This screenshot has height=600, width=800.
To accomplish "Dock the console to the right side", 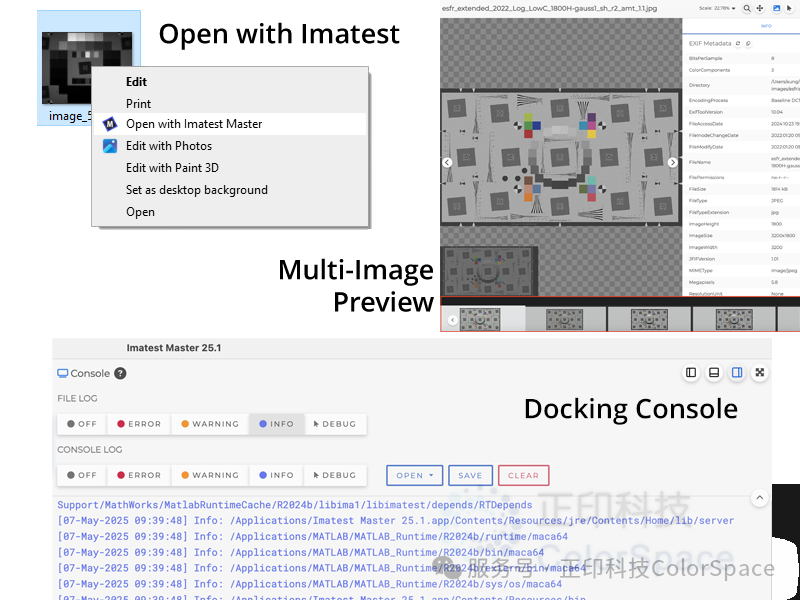I will coord(737,372).
